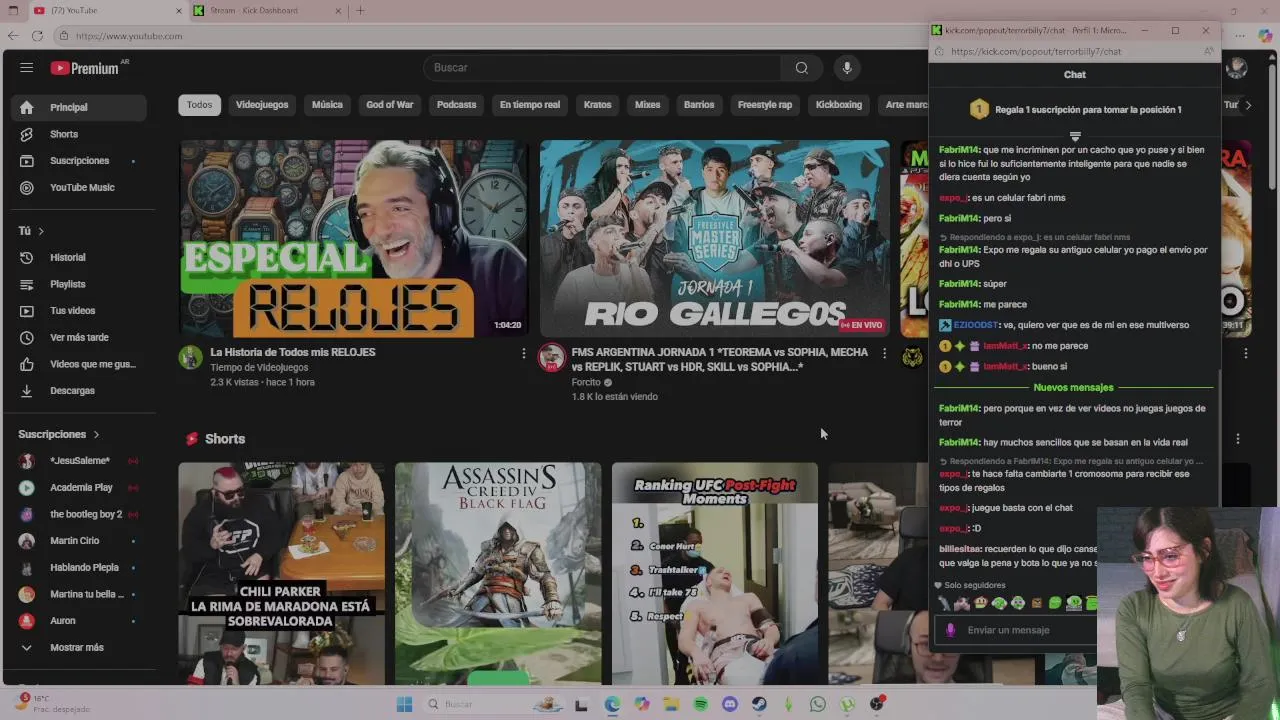Open Ranking UFC Post-Fight Moments Short

(x=715, y=573)
